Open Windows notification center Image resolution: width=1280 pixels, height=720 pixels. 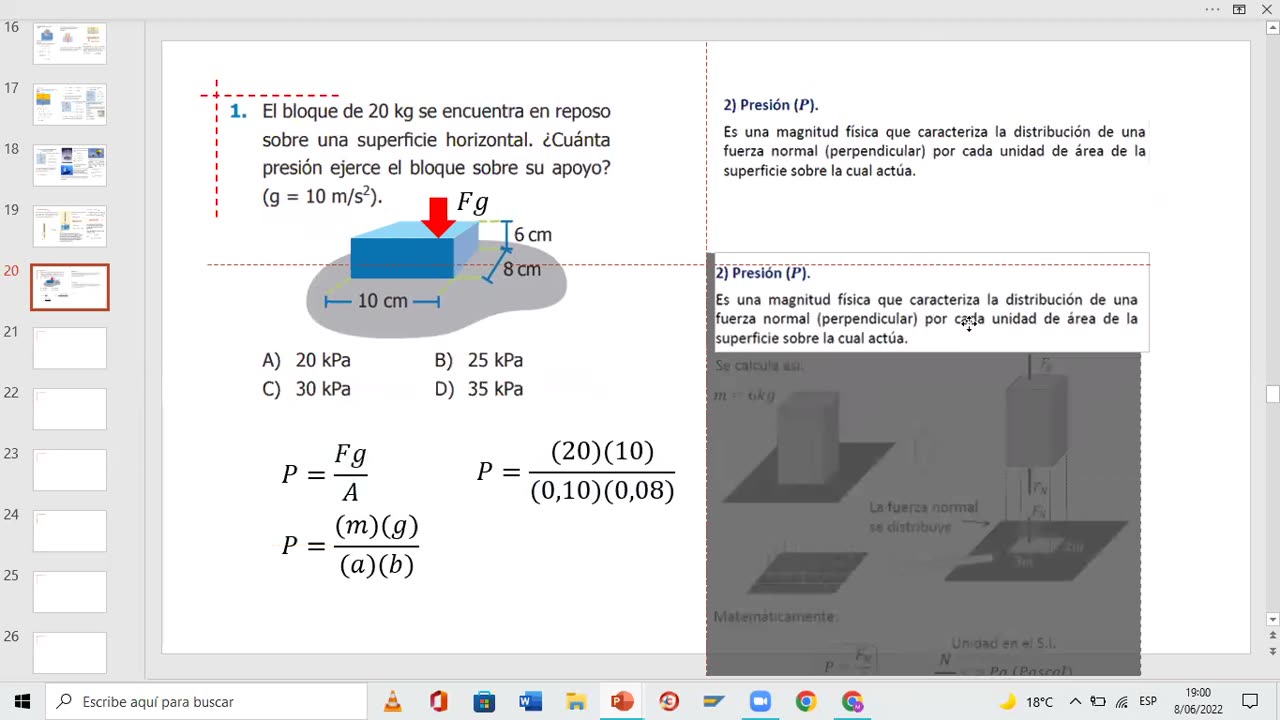coord(1250,701)
